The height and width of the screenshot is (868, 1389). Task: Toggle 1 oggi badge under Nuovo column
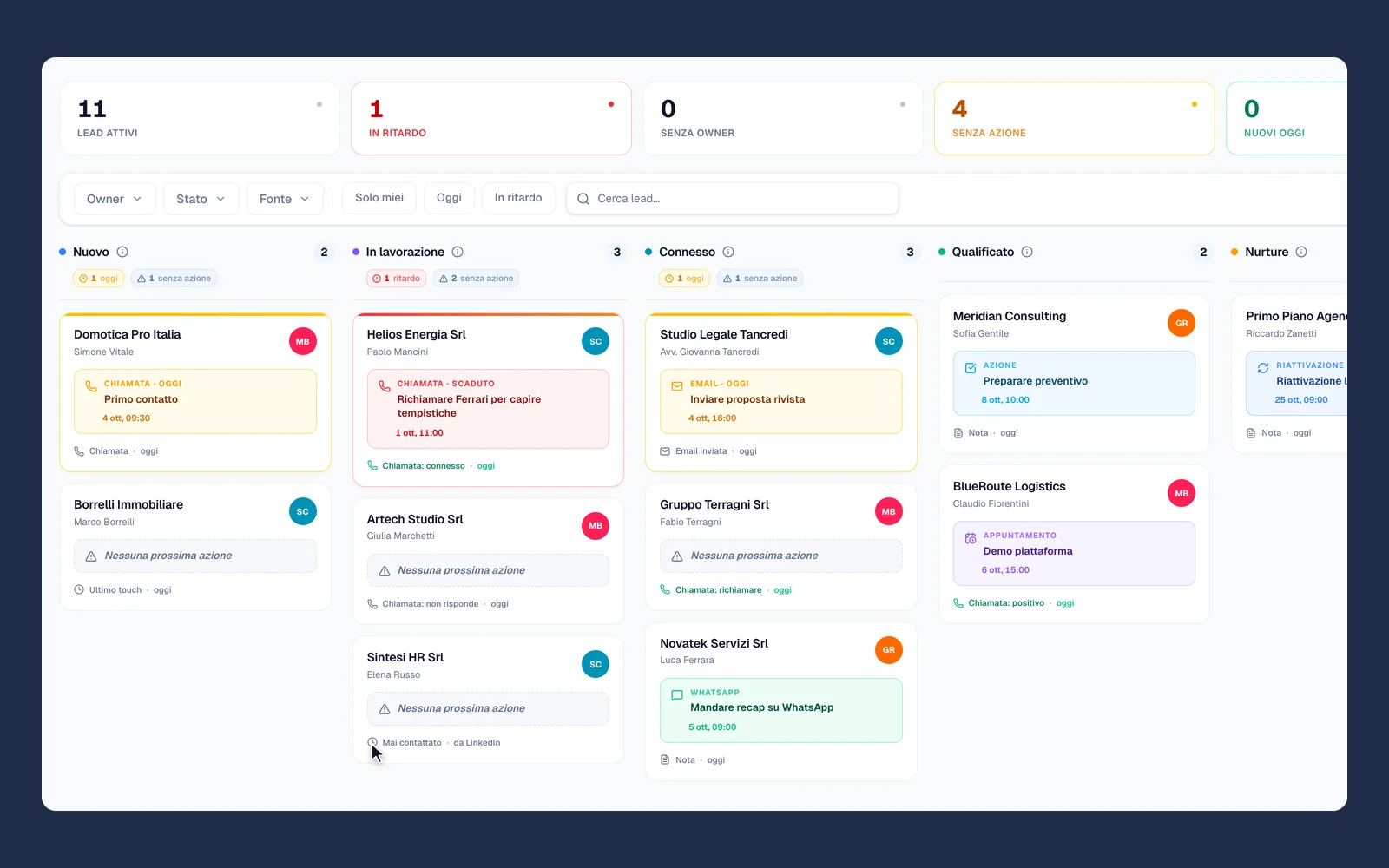[98, 279]
